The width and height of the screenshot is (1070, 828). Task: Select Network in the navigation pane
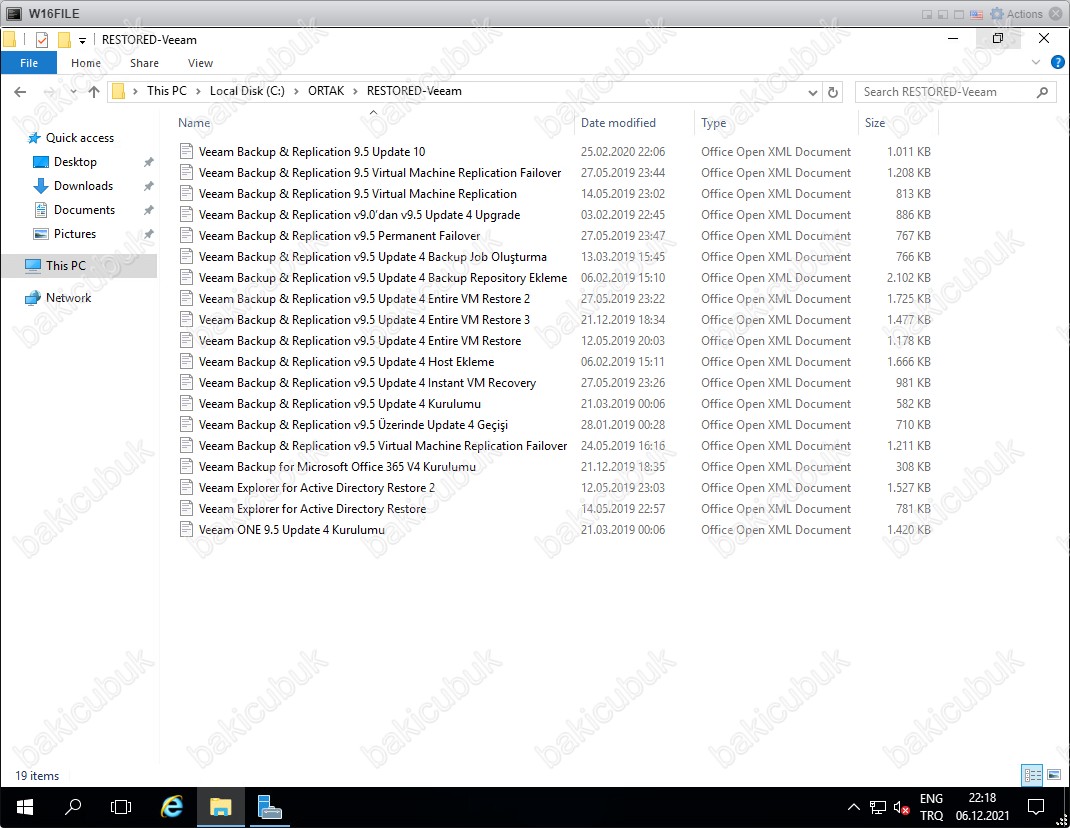tap(68, 298)
